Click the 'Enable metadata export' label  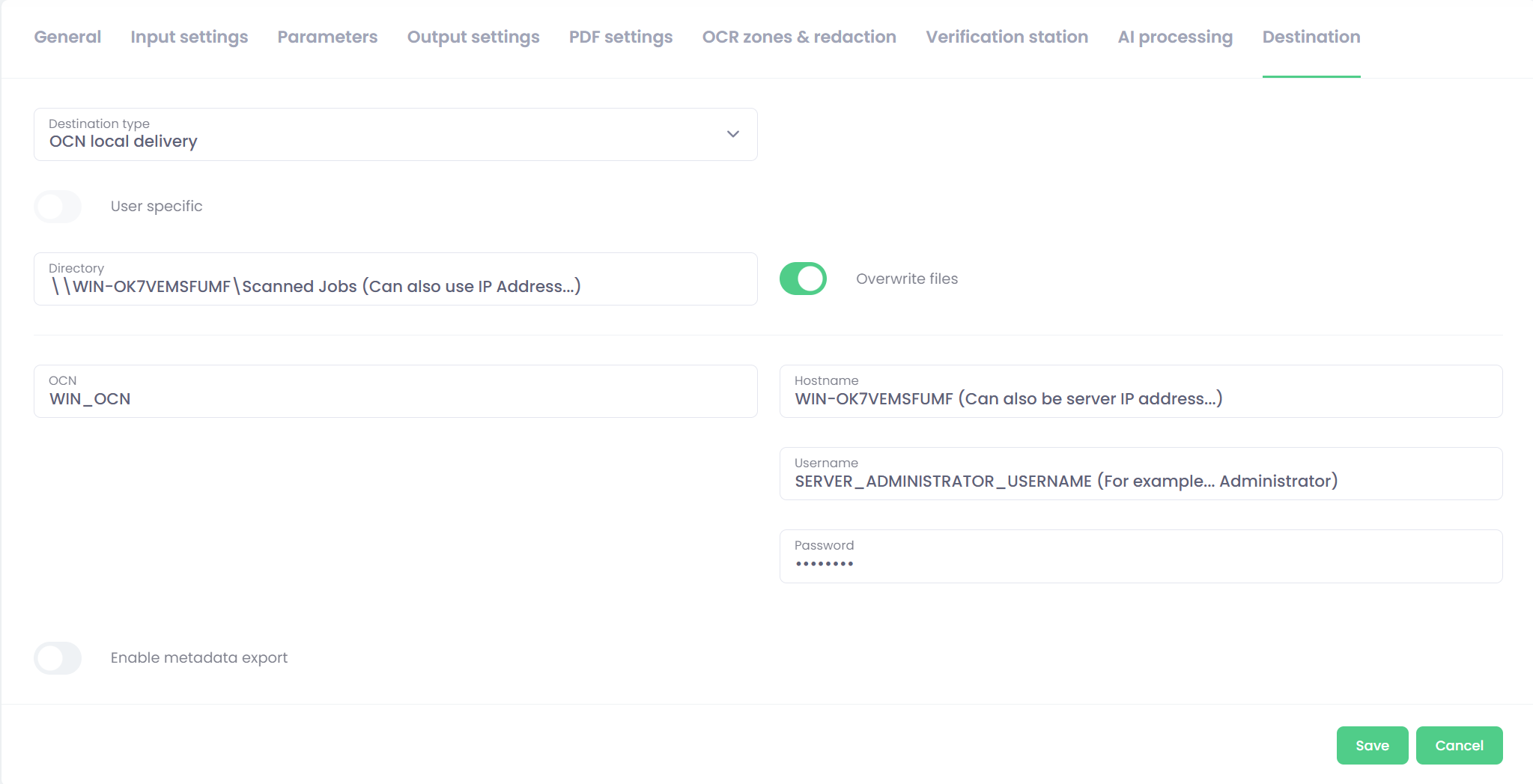coord(199,657)
